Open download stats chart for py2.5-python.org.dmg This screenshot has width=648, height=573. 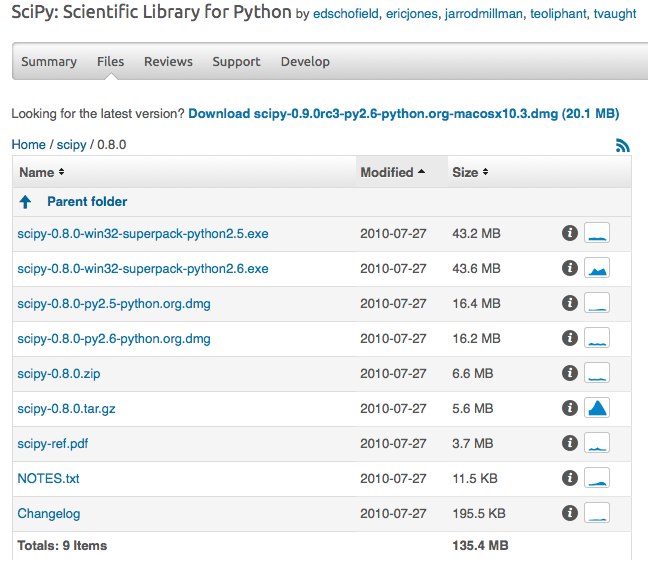click(x=597, y=303)
